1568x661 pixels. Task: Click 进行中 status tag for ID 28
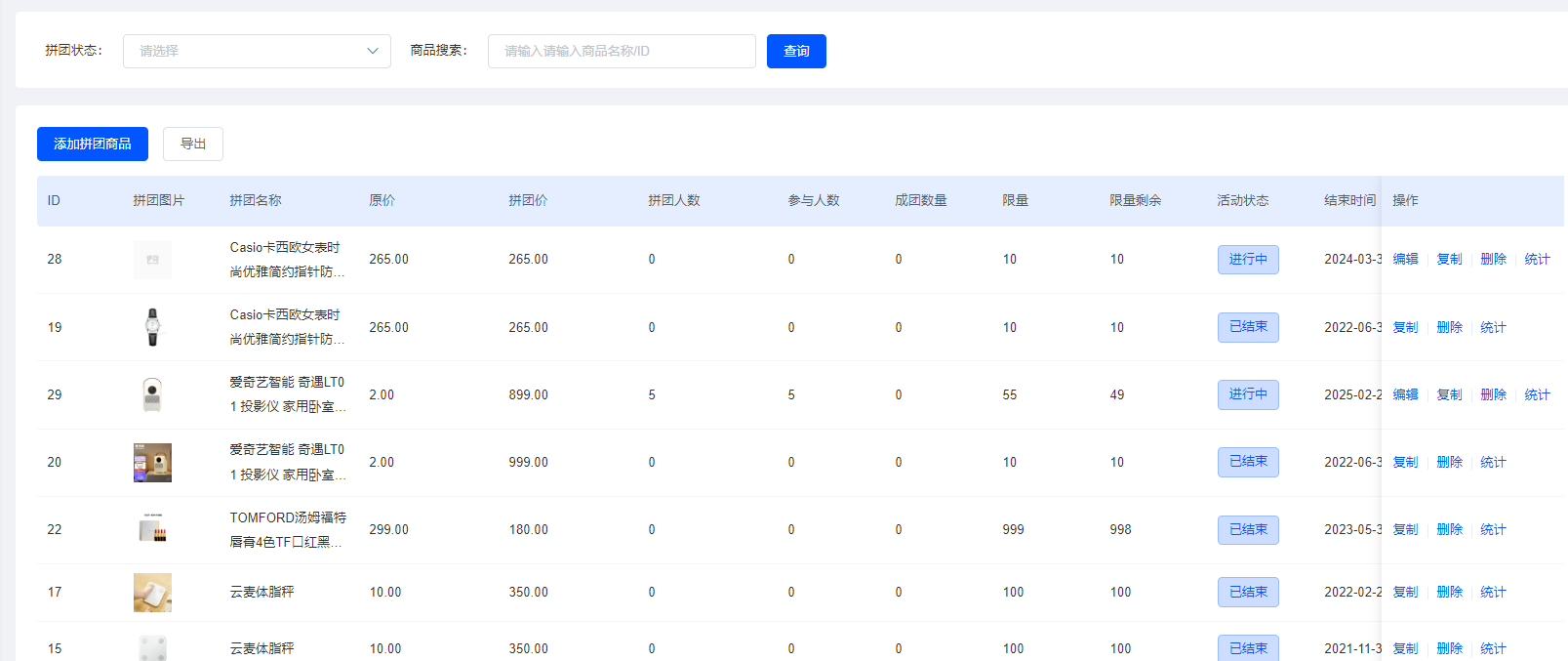click(x=1248, y=260)
